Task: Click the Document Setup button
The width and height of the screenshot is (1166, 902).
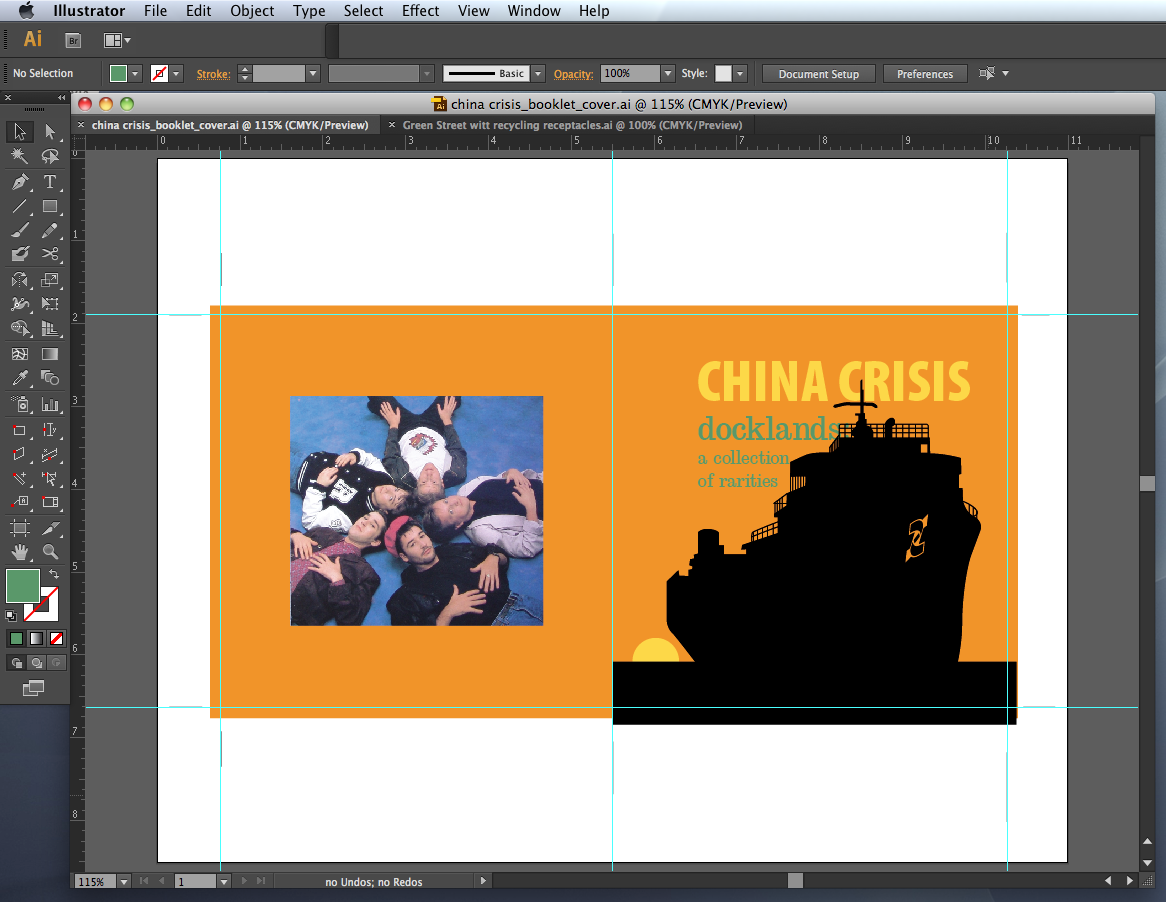Action: click(x=818, y=74)
